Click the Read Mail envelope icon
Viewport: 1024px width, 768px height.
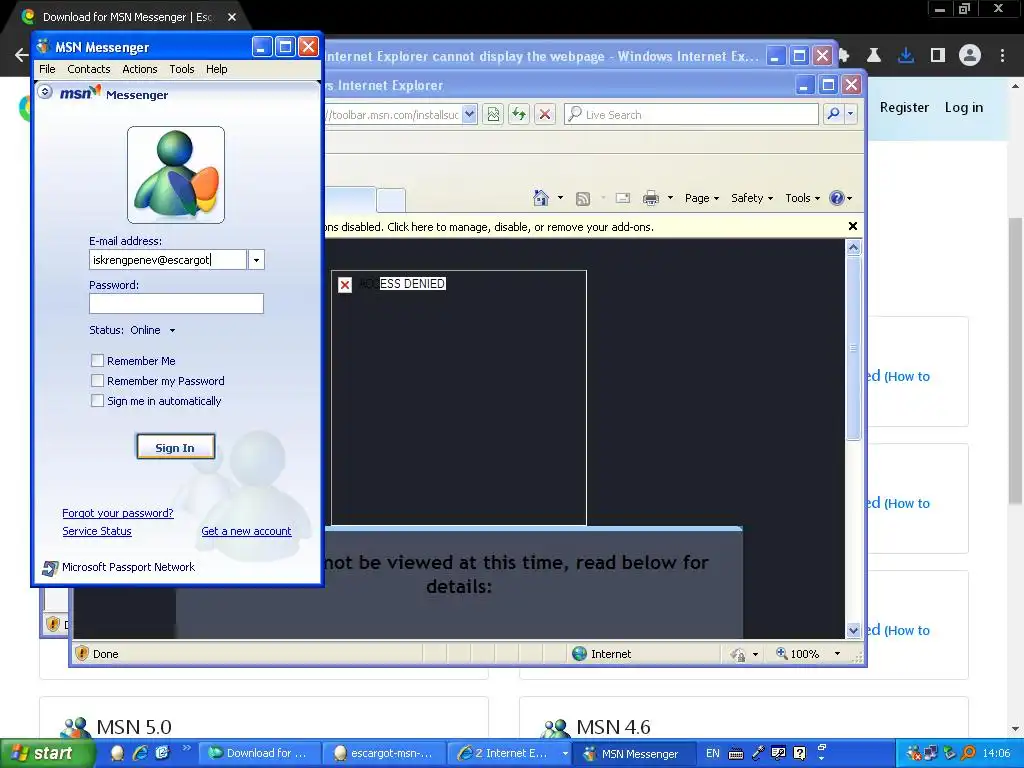coord(623,198)
